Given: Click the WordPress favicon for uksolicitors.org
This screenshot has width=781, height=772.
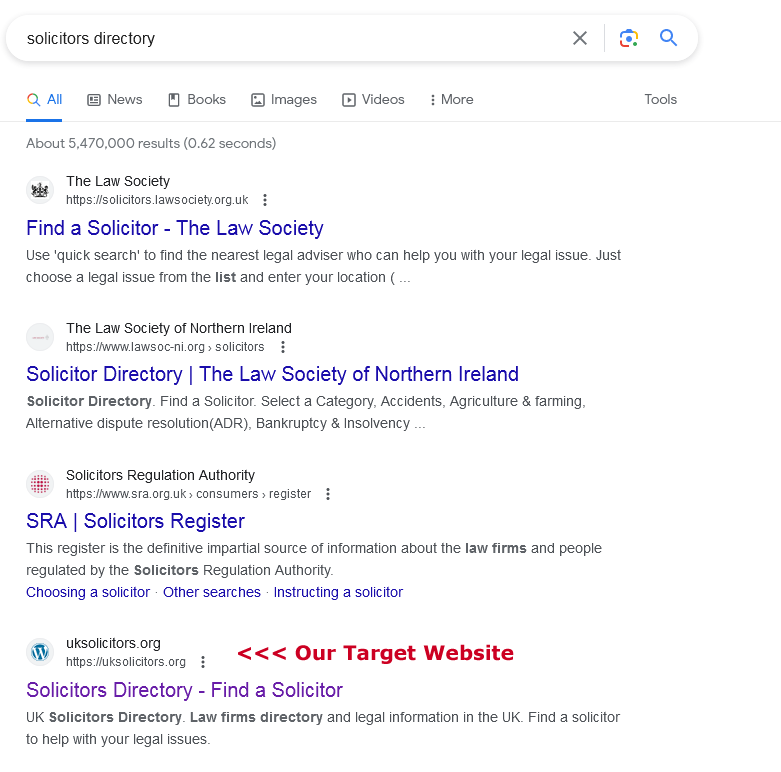Looking at the screenshot, I should coord(40,651).
